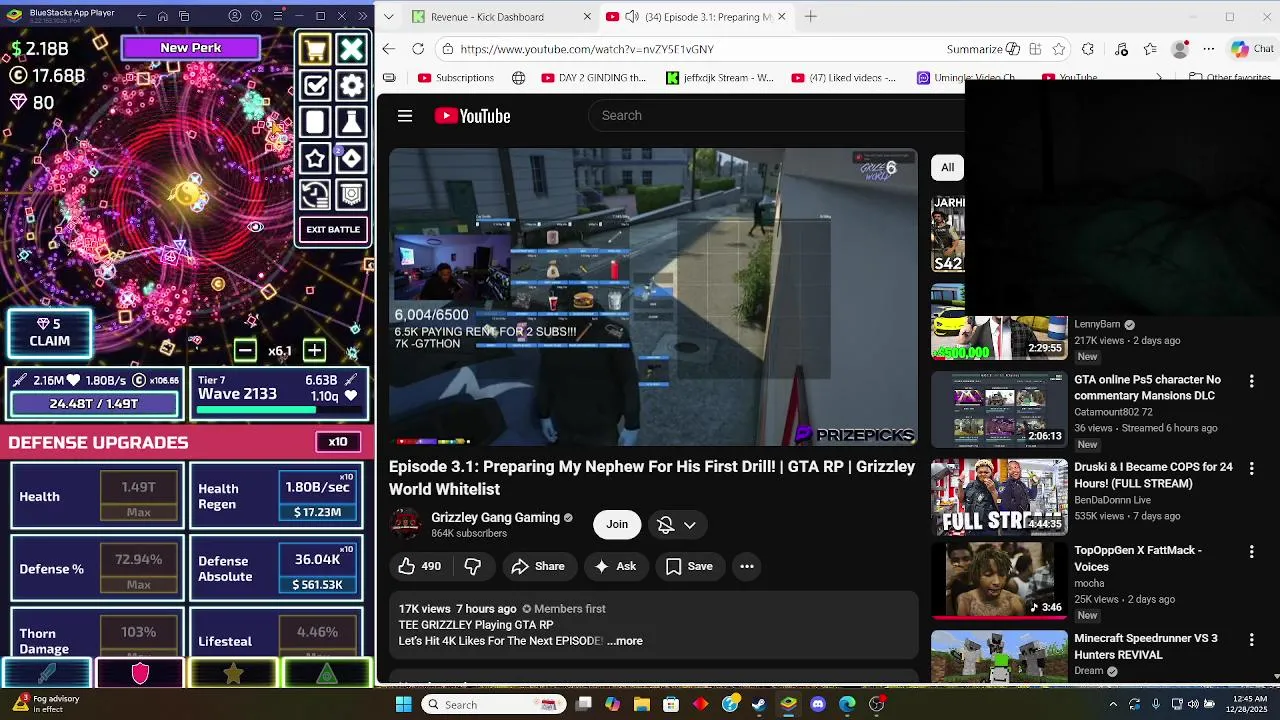Click the Ask button under video
Image resolution: width=1280 pixels, height=720 pixels.
[615, 566]
